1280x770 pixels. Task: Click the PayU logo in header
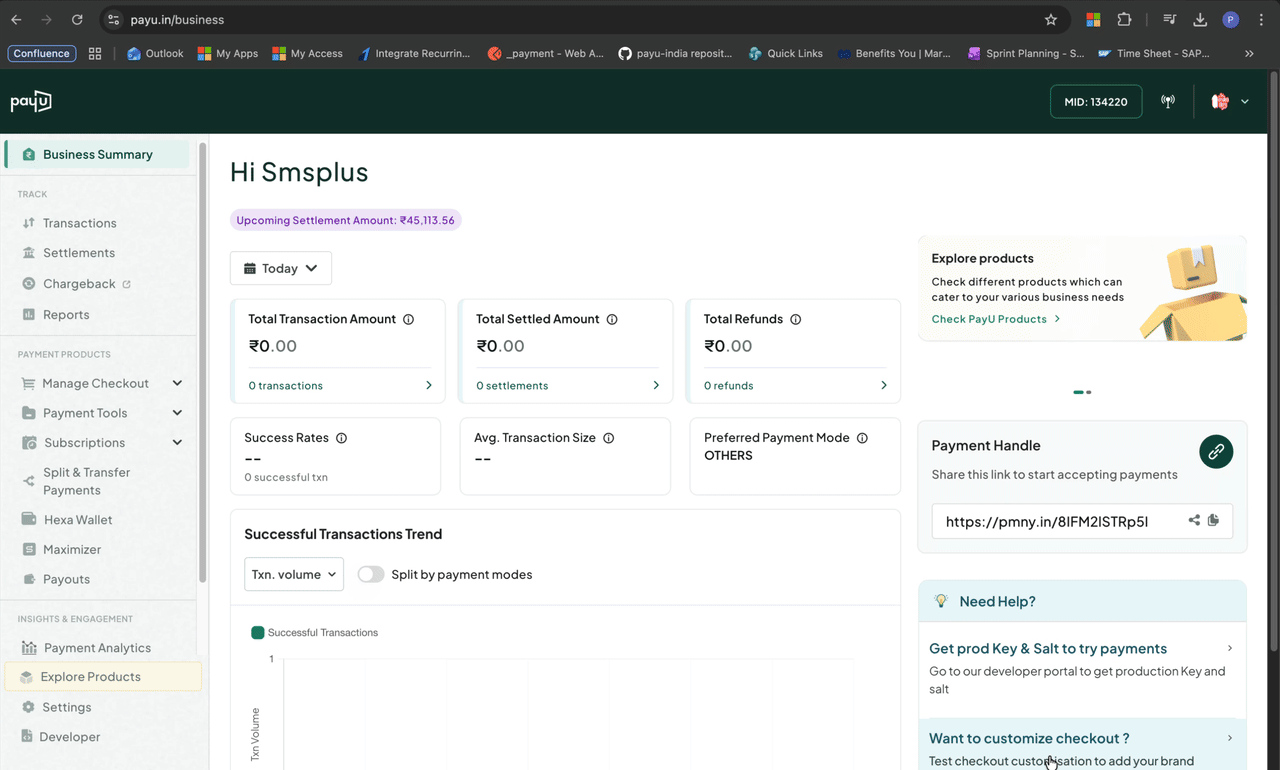point(31,101)
